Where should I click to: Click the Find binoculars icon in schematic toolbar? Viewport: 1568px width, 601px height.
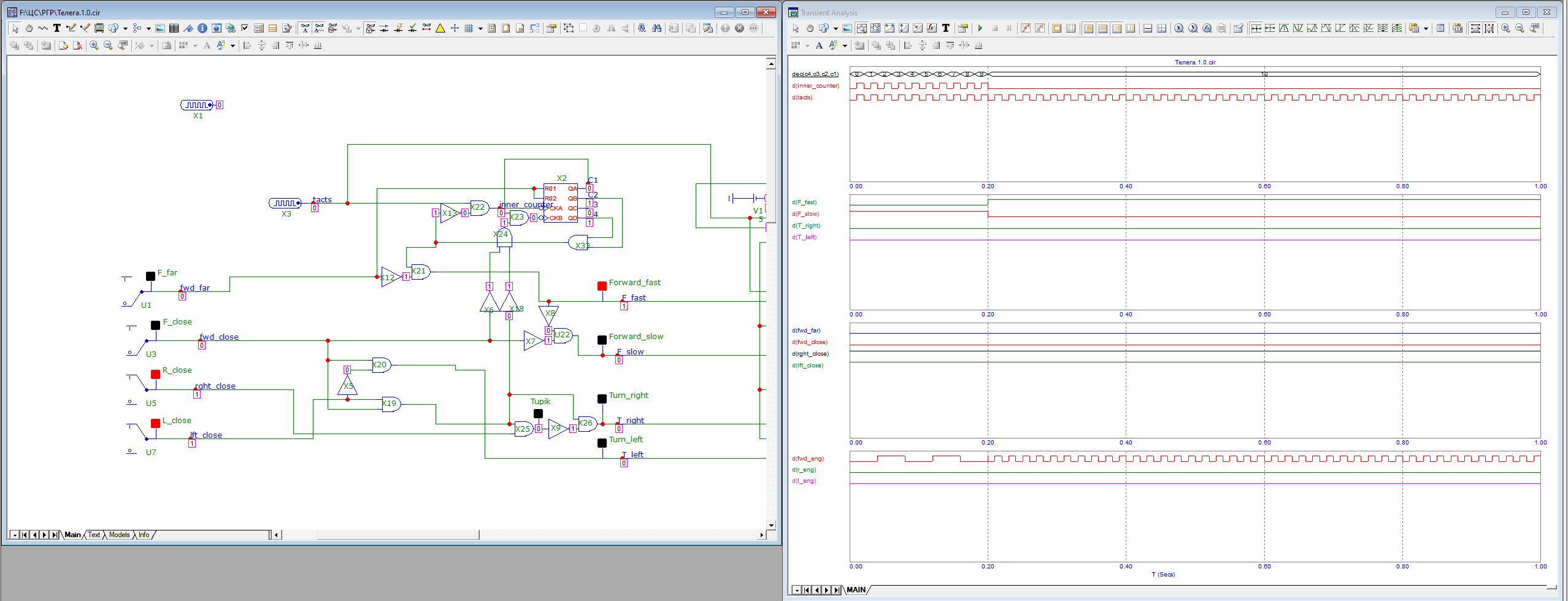coord(656,28)
